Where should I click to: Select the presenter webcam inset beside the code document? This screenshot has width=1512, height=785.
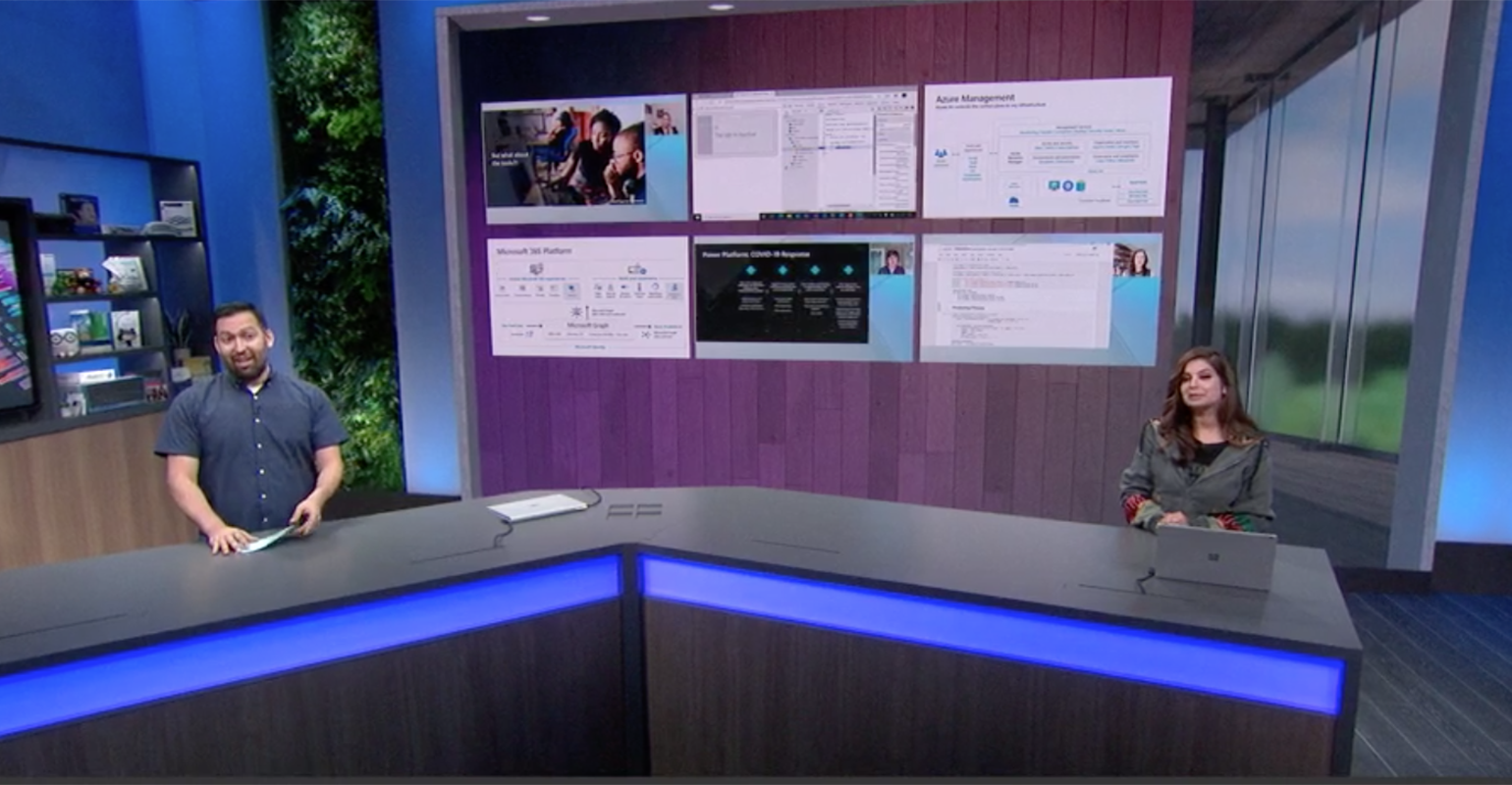pos(1138,261)
